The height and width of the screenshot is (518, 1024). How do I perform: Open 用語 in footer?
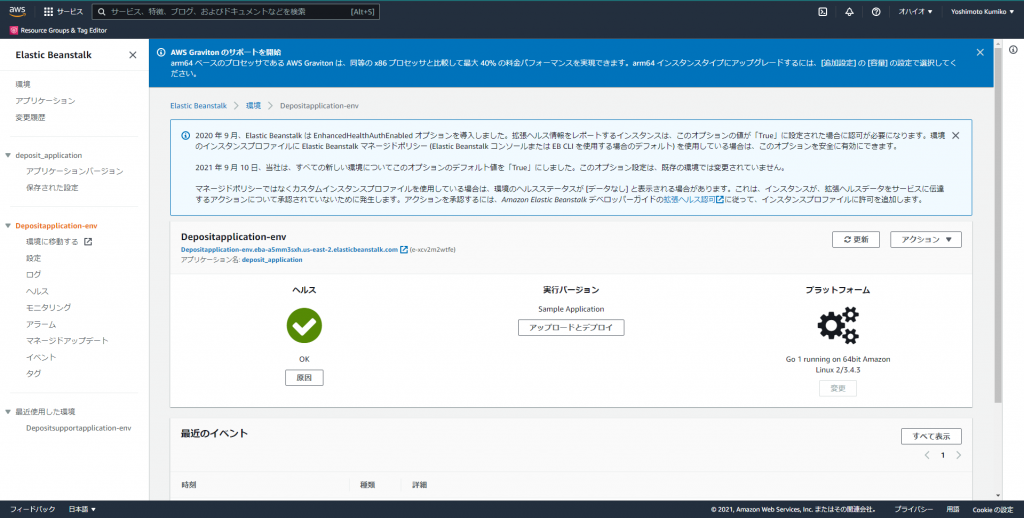point(953,509)
